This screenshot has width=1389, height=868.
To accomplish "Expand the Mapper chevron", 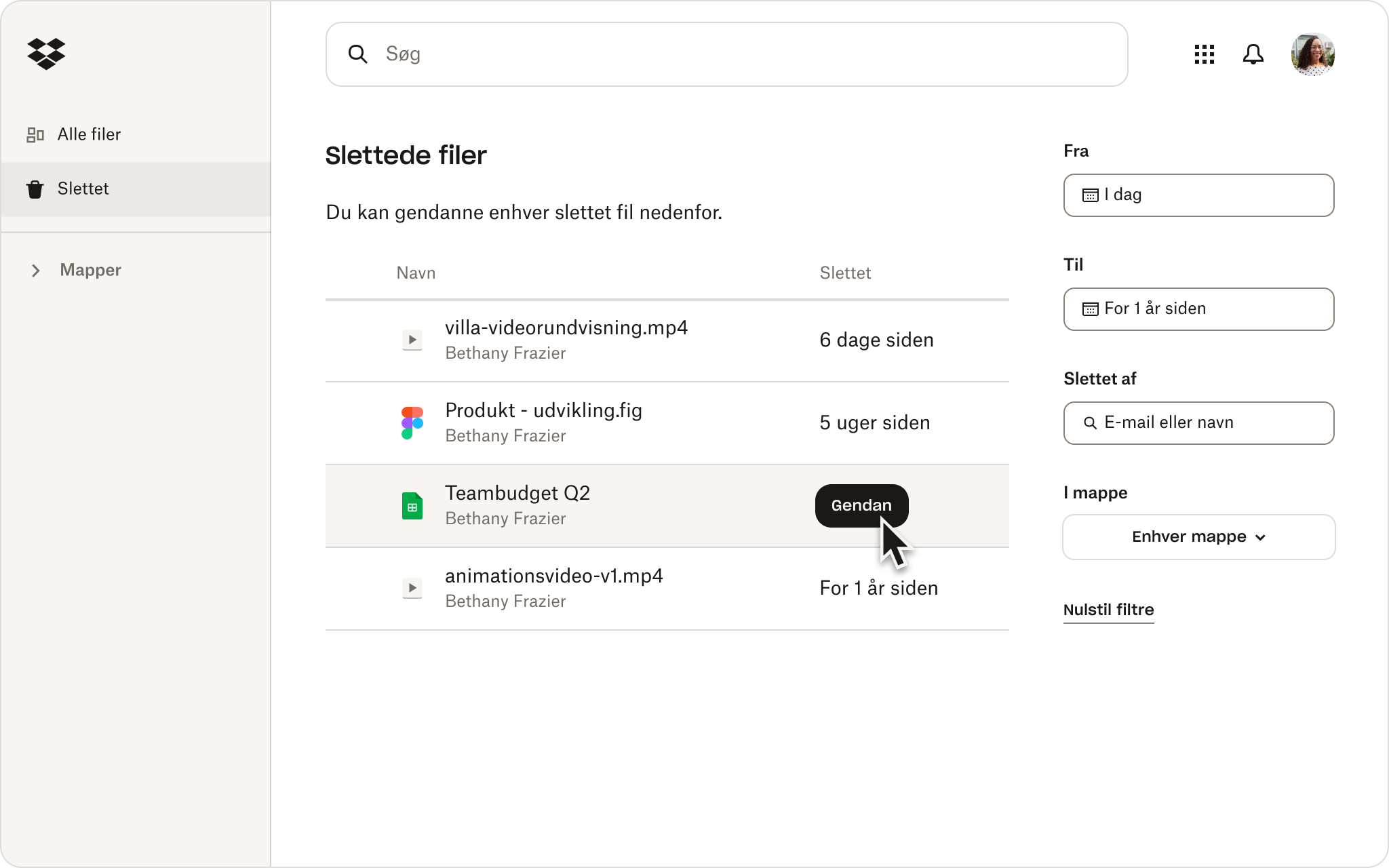I will coord(36,271).
